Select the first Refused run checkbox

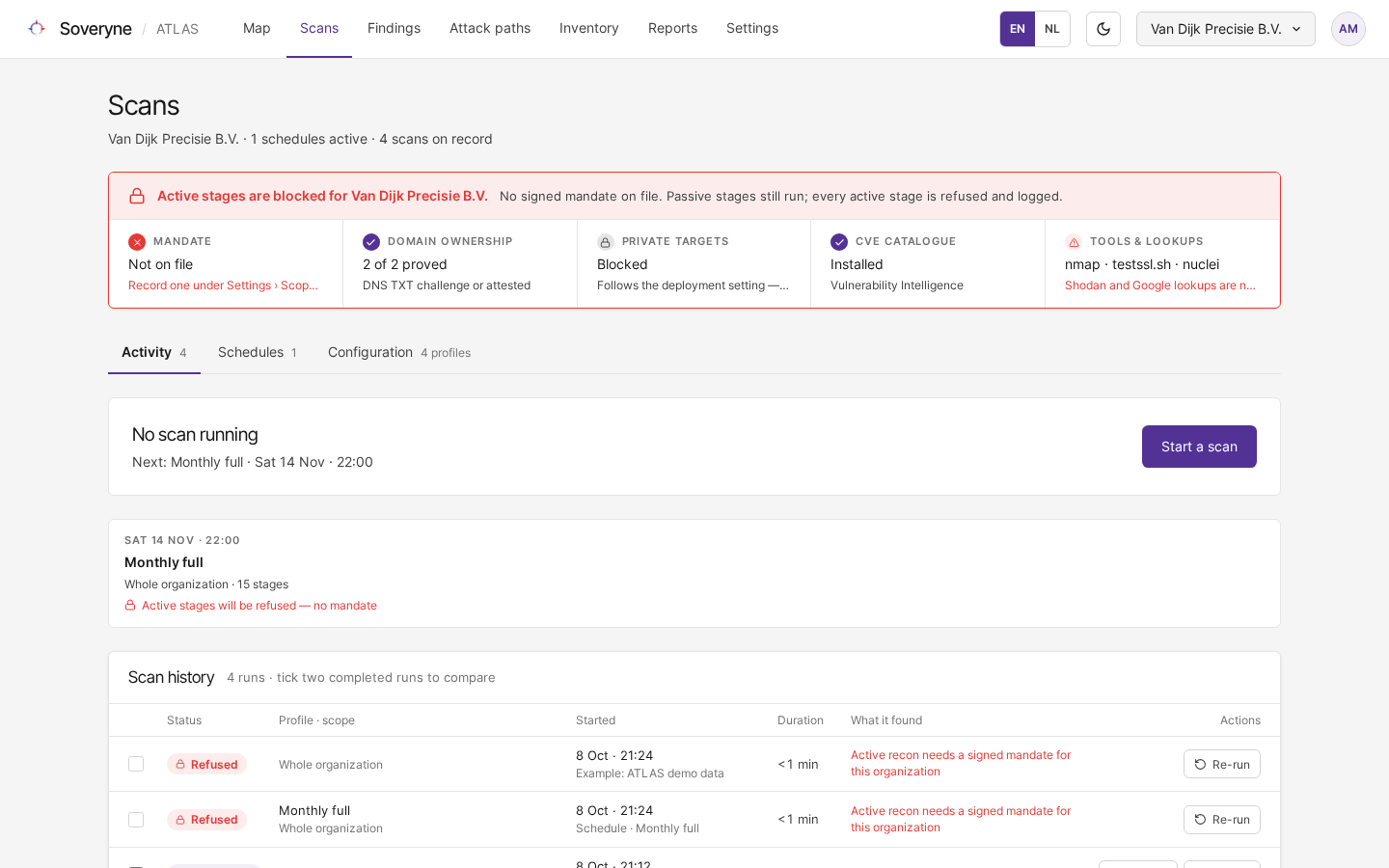click(x=136, y=764)
